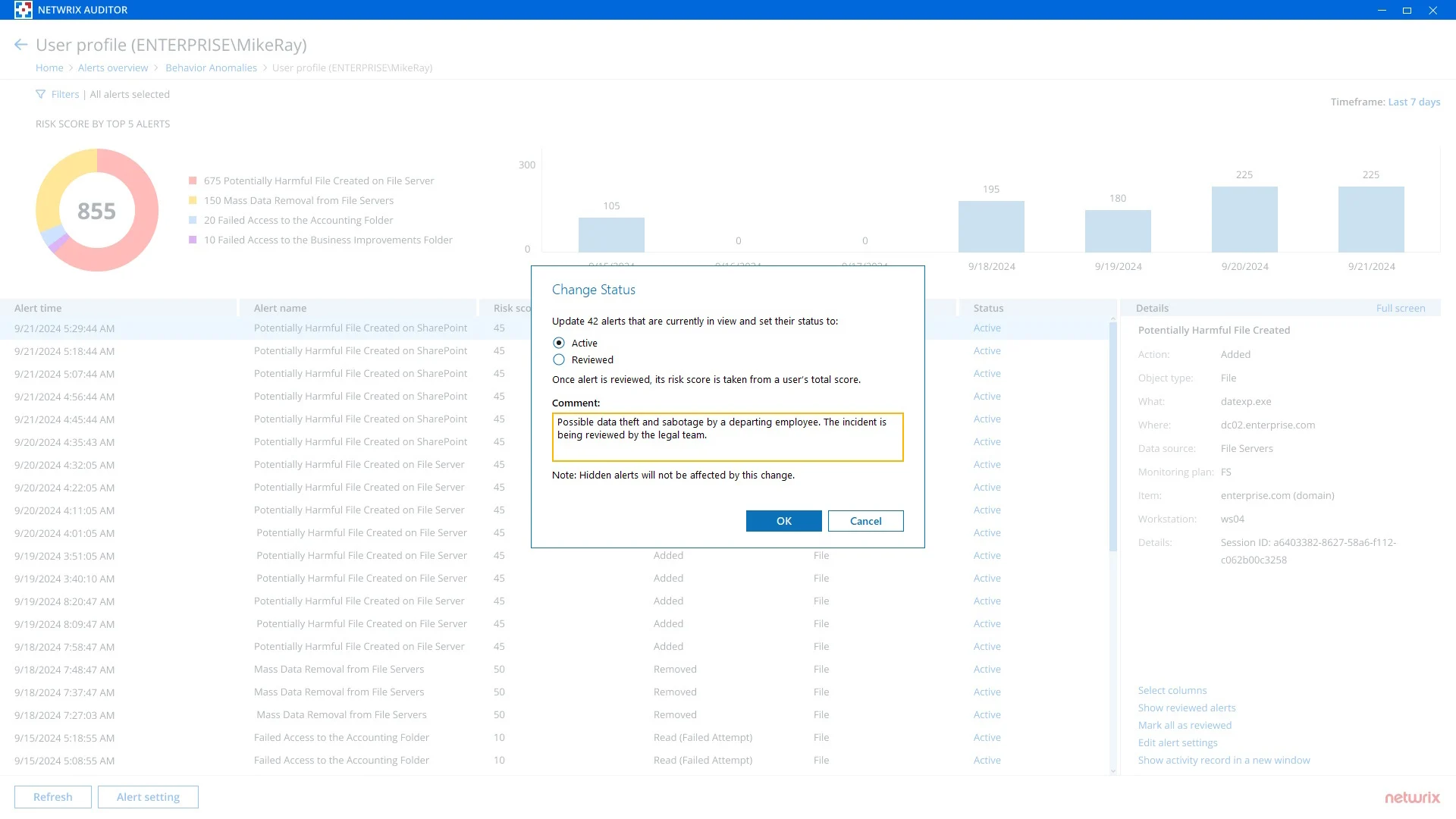Click the 9/21/2024 bar showing 225
Image resolution: width=1456 pixels, height=819 pixels.
point(1371,220)
